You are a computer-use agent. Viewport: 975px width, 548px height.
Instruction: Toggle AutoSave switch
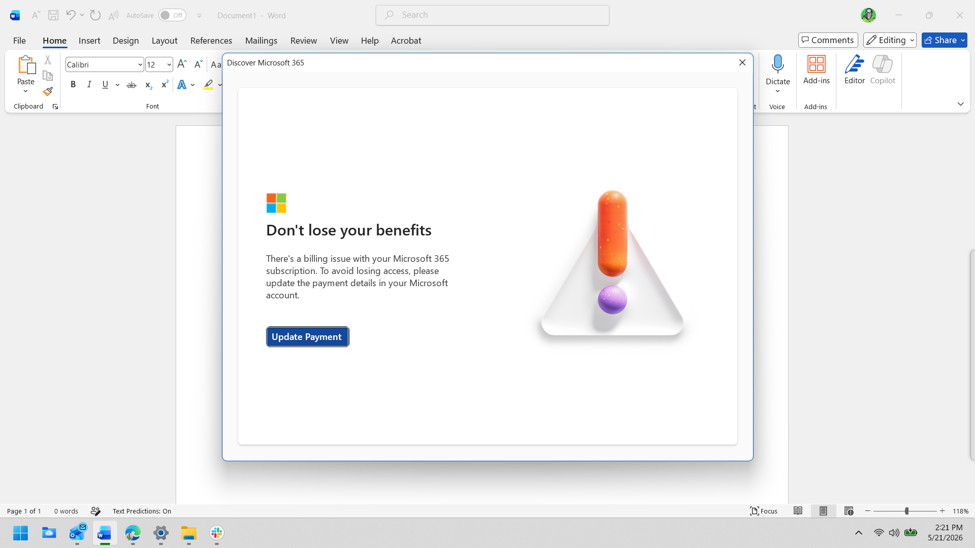[x=172, y=15]
